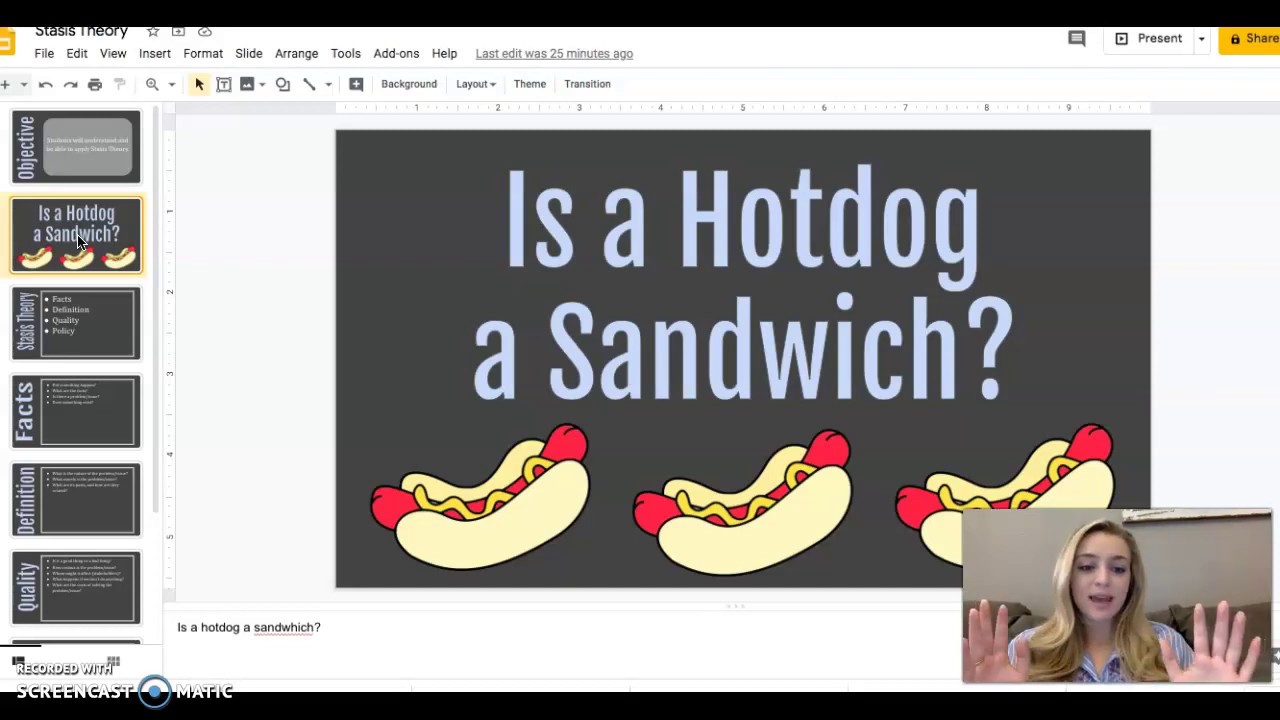Click the new slide plus button
Screen dimensions: 1280x720
pyautogui.click(x=5, y=84)
